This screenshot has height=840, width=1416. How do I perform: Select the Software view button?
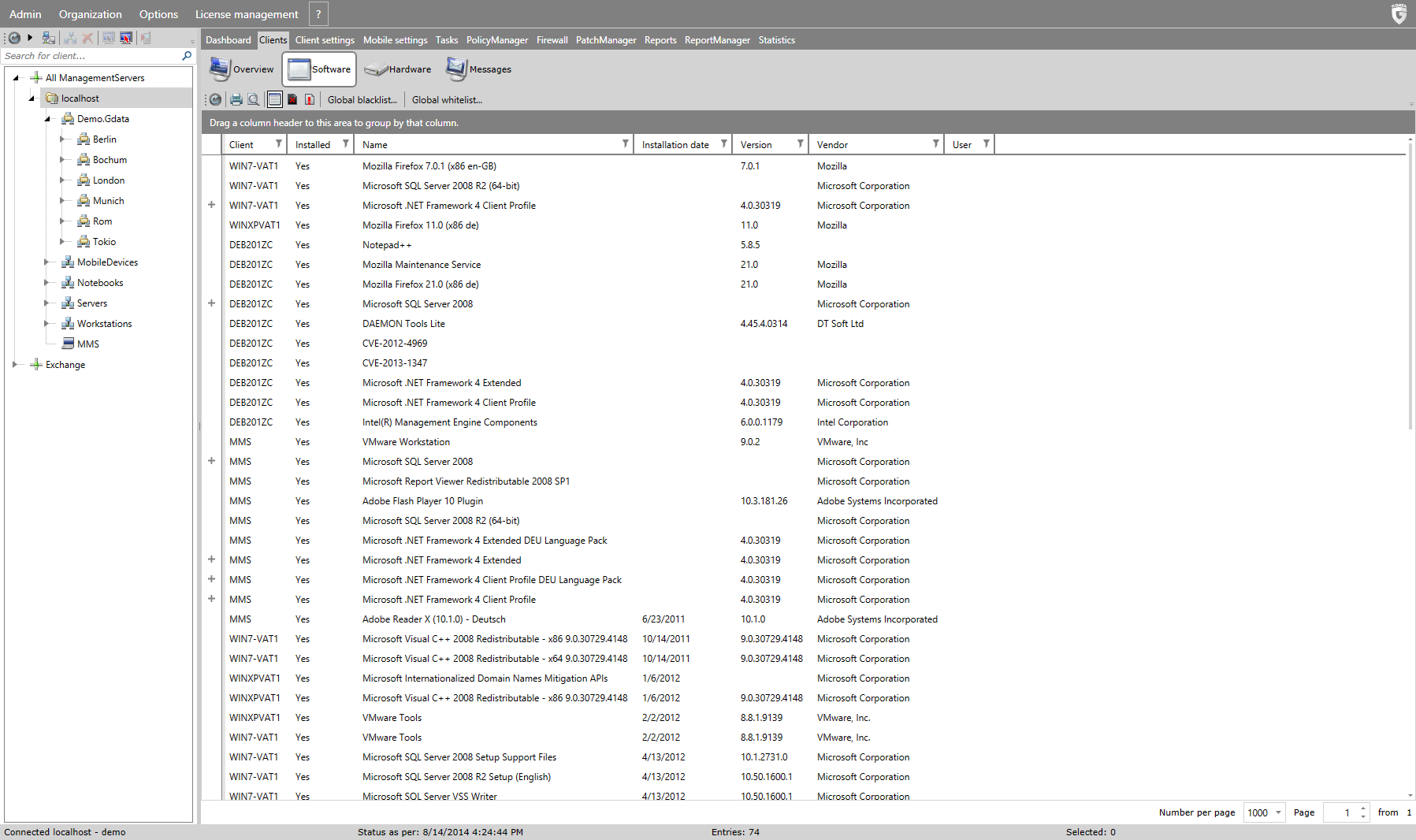pyautogui.click(x=319, y=69)
